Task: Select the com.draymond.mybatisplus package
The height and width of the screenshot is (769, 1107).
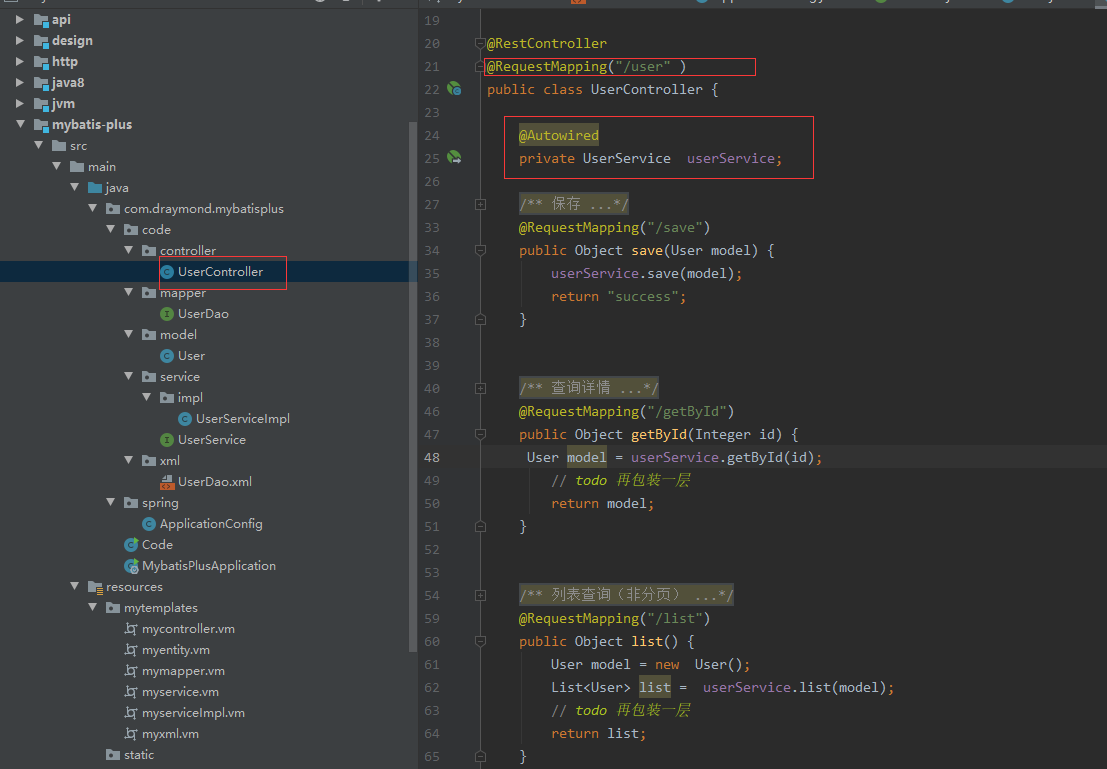Action: coord(204,209)
